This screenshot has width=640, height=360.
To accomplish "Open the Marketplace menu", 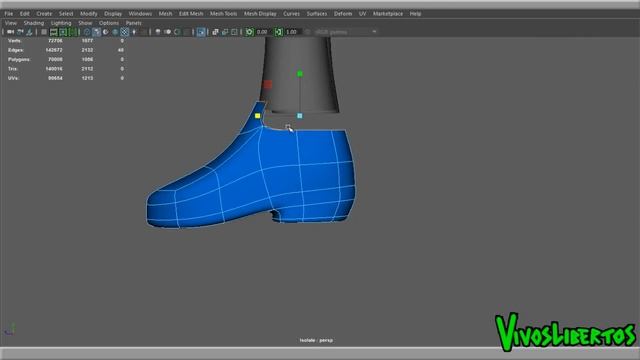I will 388,13.
